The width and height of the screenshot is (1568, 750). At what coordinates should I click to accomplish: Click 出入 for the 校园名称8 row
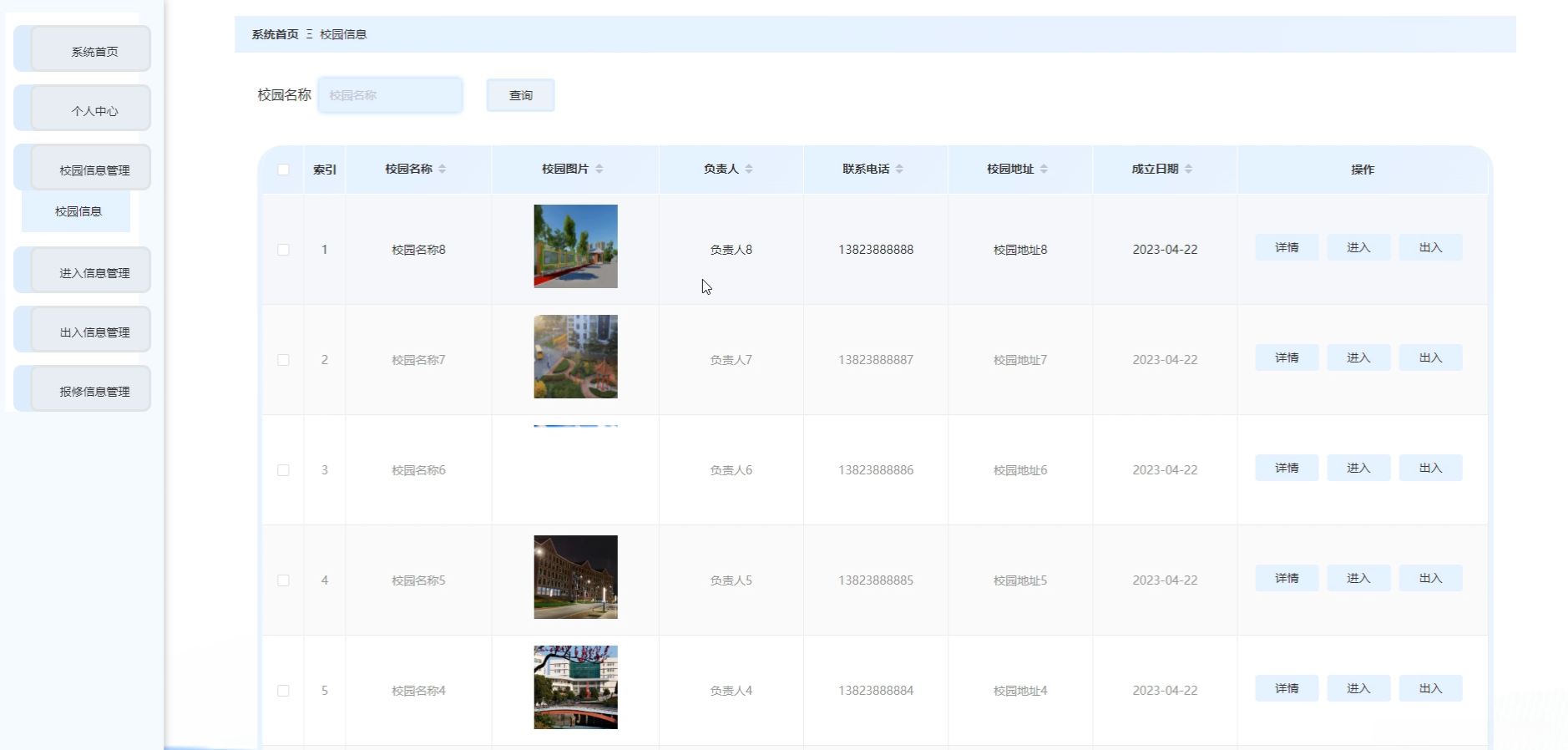(1430, 247)
